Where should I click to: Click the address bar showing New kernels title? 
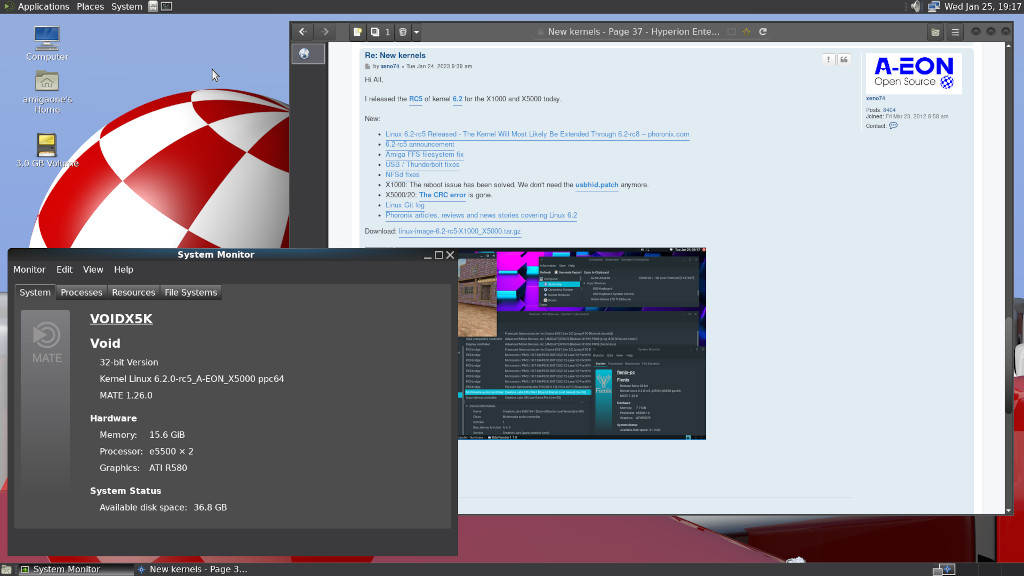click(x=633, y=31)
